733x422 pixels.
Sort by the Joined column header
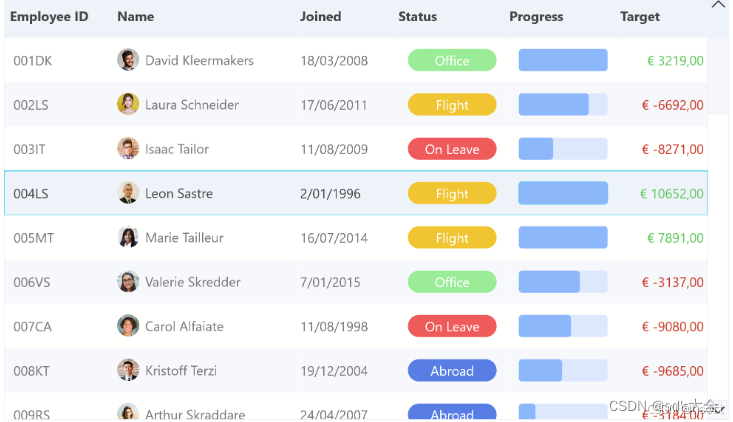click(x=321, y=17)
